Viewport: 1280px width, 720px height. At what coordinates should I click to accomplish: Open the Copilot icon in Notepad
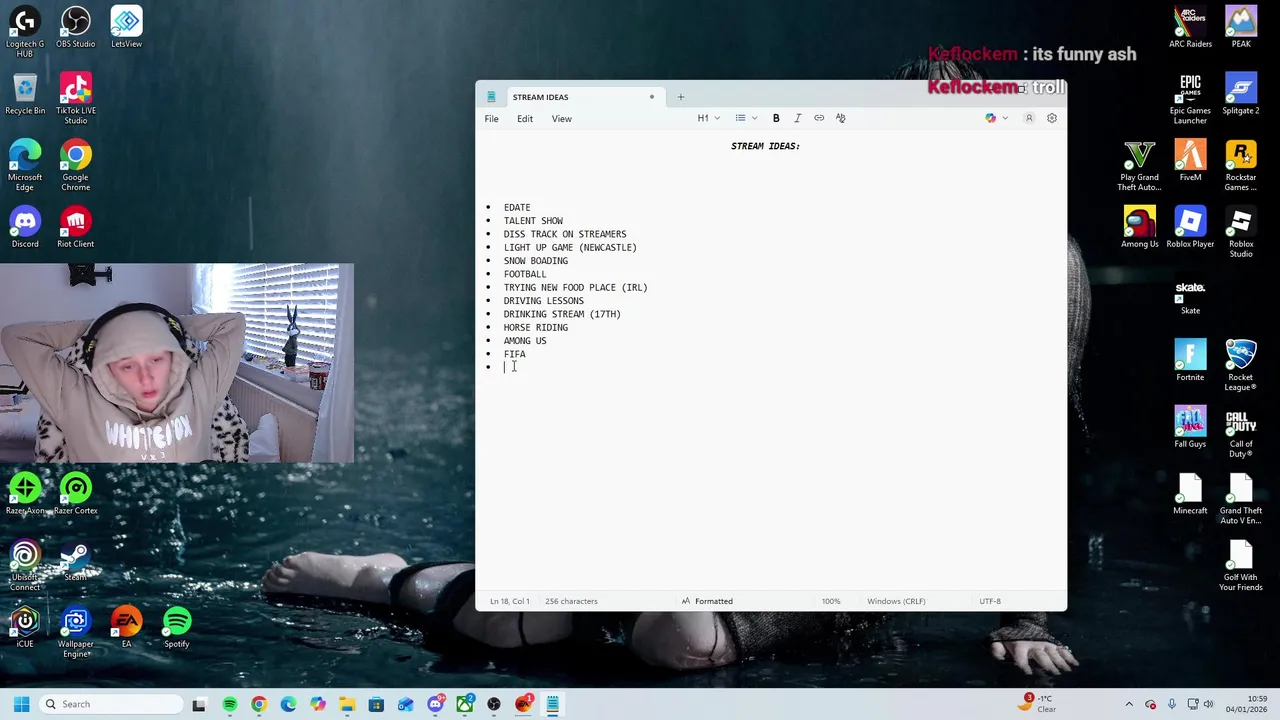[x=991, y=118]
